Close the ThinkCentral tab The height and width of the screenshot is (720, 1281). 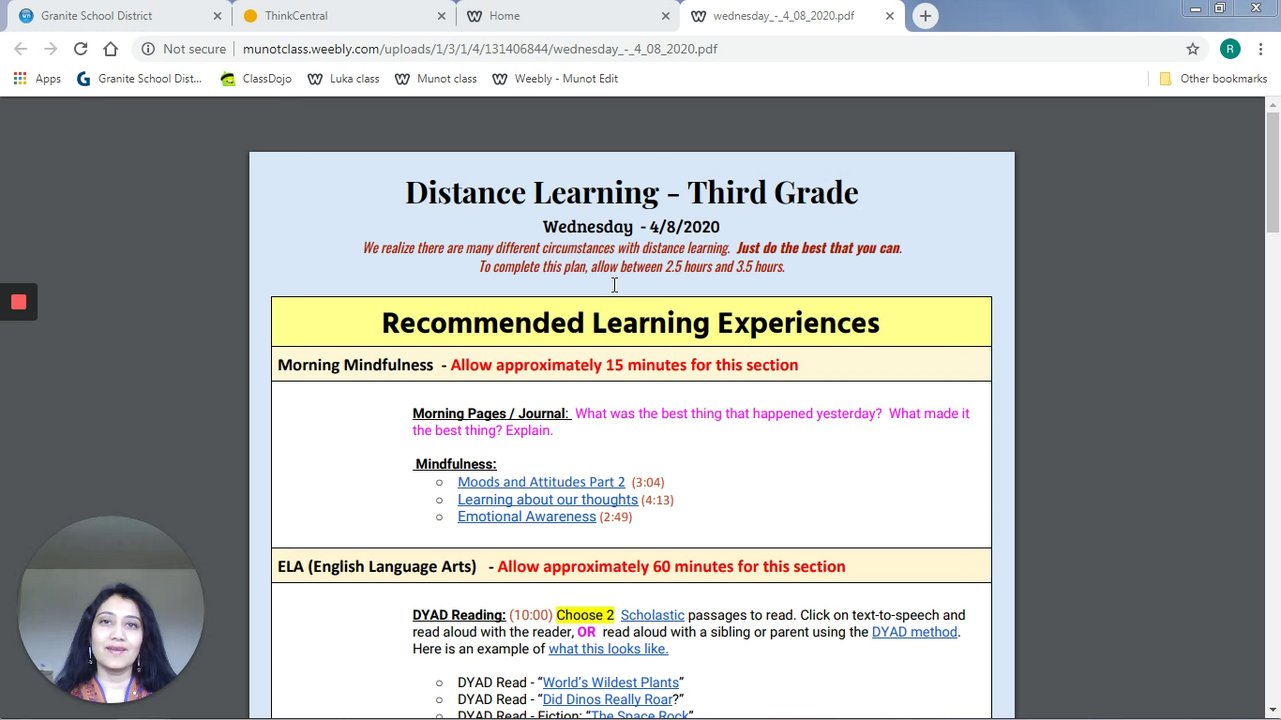click(x=441, y=16)
